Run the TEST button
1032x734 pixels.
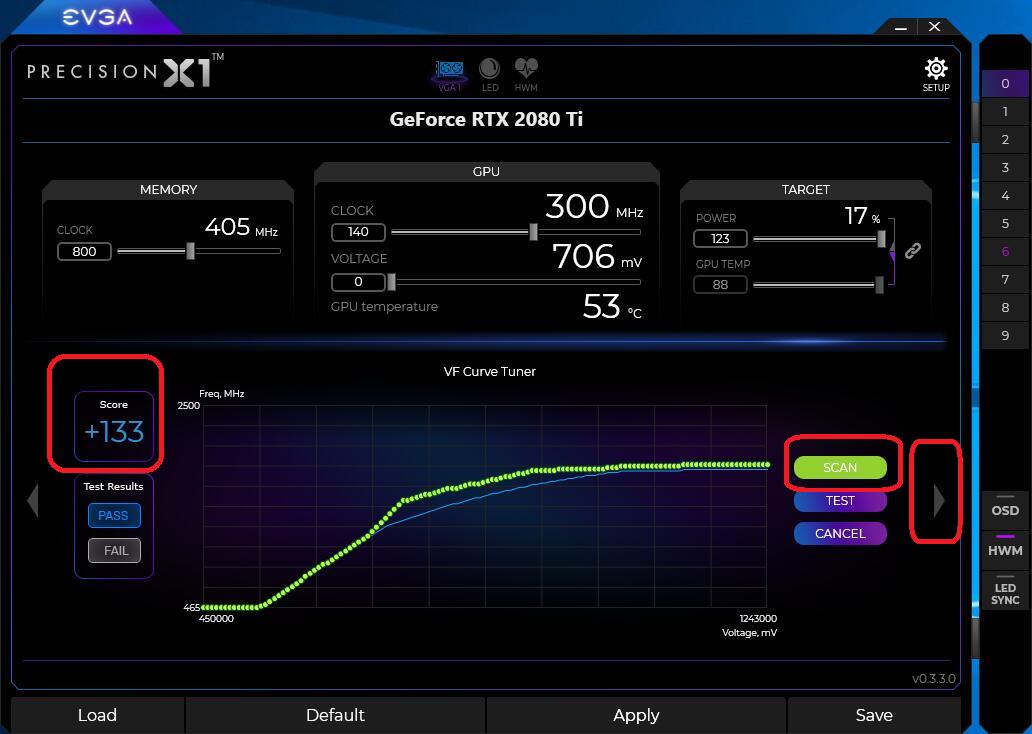(x=840, y=500)
